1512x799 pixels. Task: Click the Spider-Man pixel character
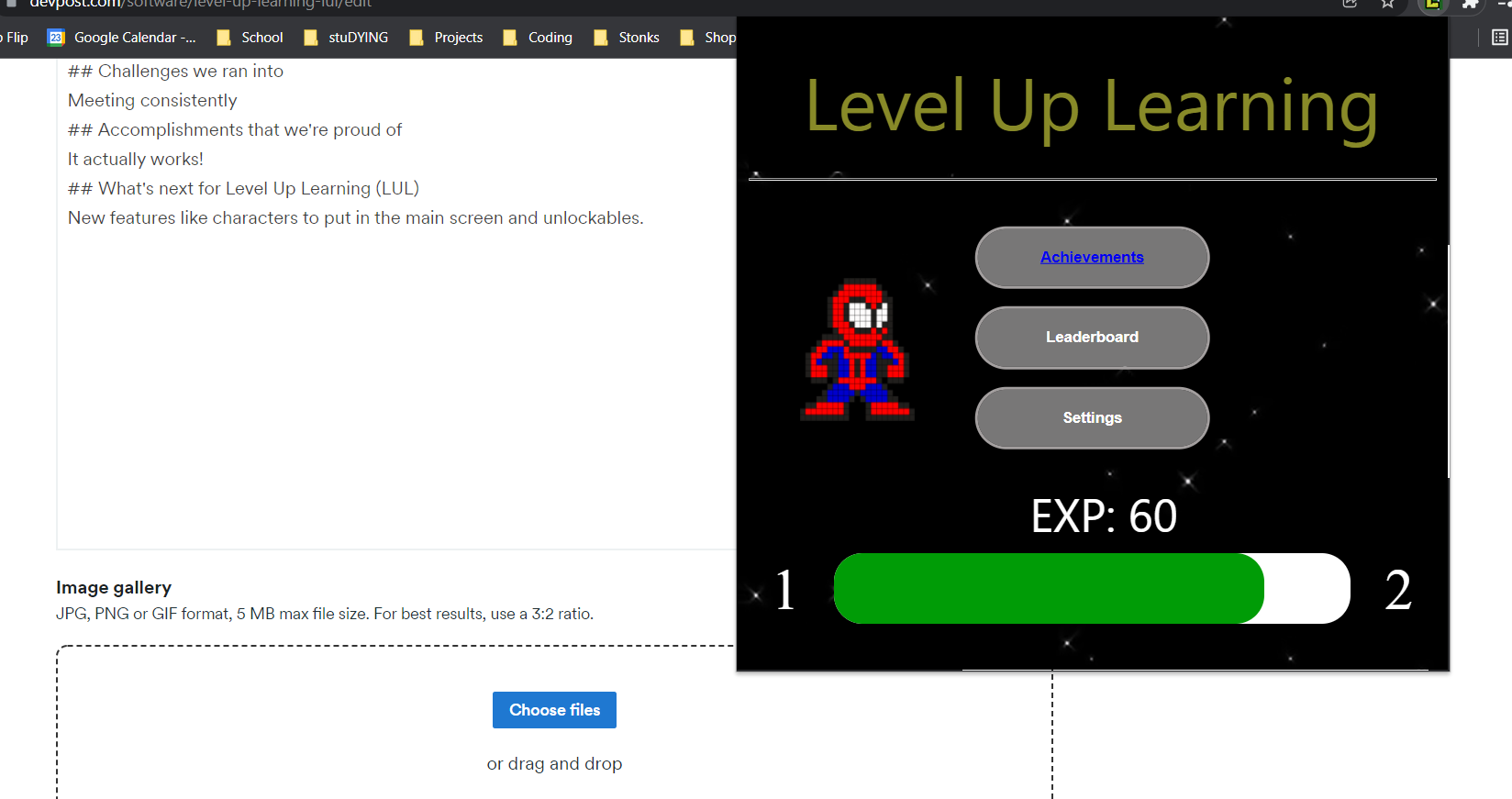[858, 350]
